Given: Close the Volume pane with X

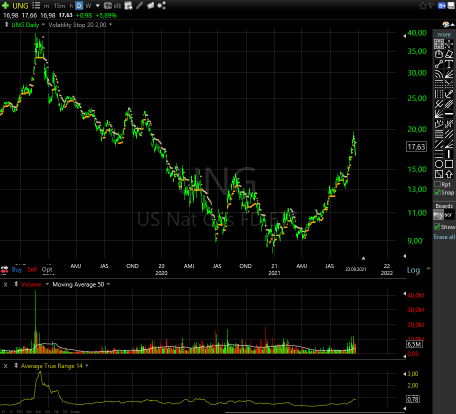Looking at the screenshot, I should [x=5, y=284].
